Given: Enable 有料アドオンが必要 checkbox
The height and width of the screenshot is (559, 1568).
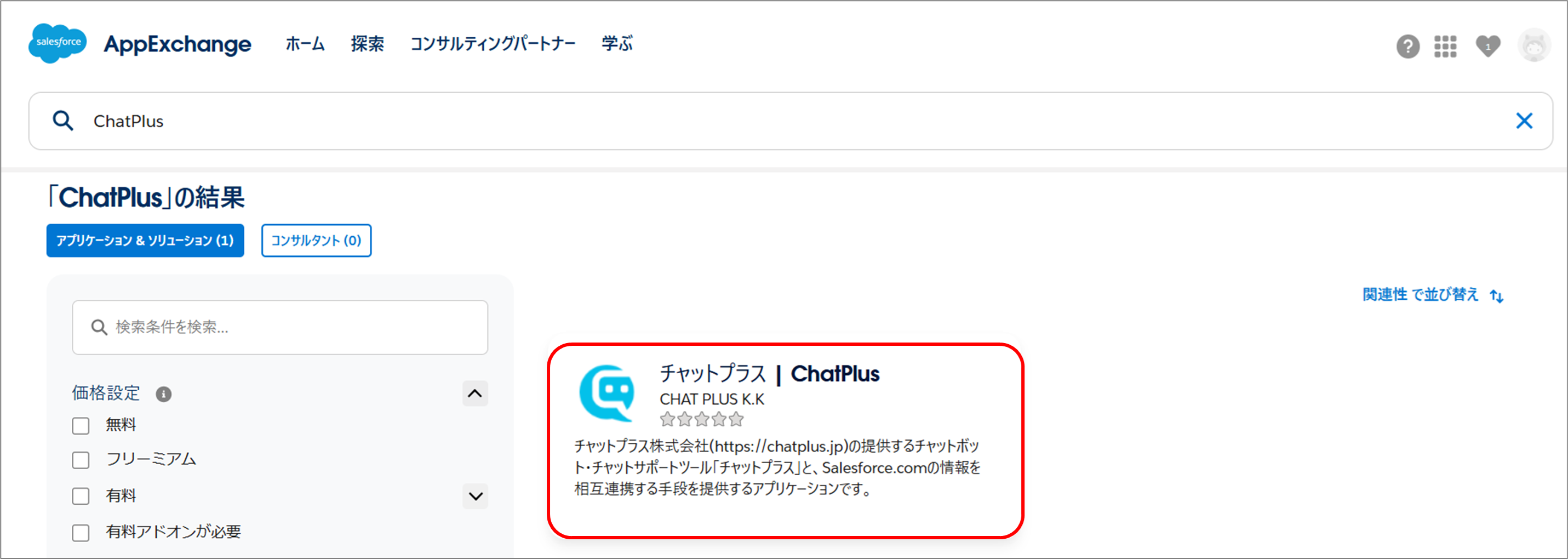Looking at the screenshot, I should [81, 532].
